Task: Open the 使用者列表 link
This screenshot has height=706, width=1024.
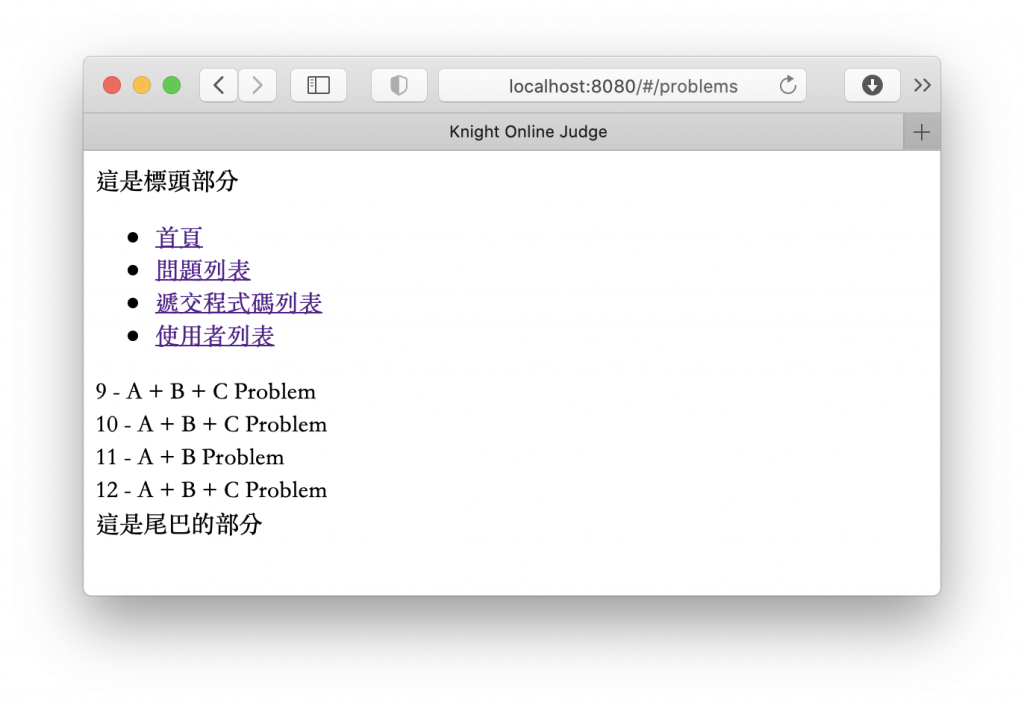Action: click(x=215, y=336)
